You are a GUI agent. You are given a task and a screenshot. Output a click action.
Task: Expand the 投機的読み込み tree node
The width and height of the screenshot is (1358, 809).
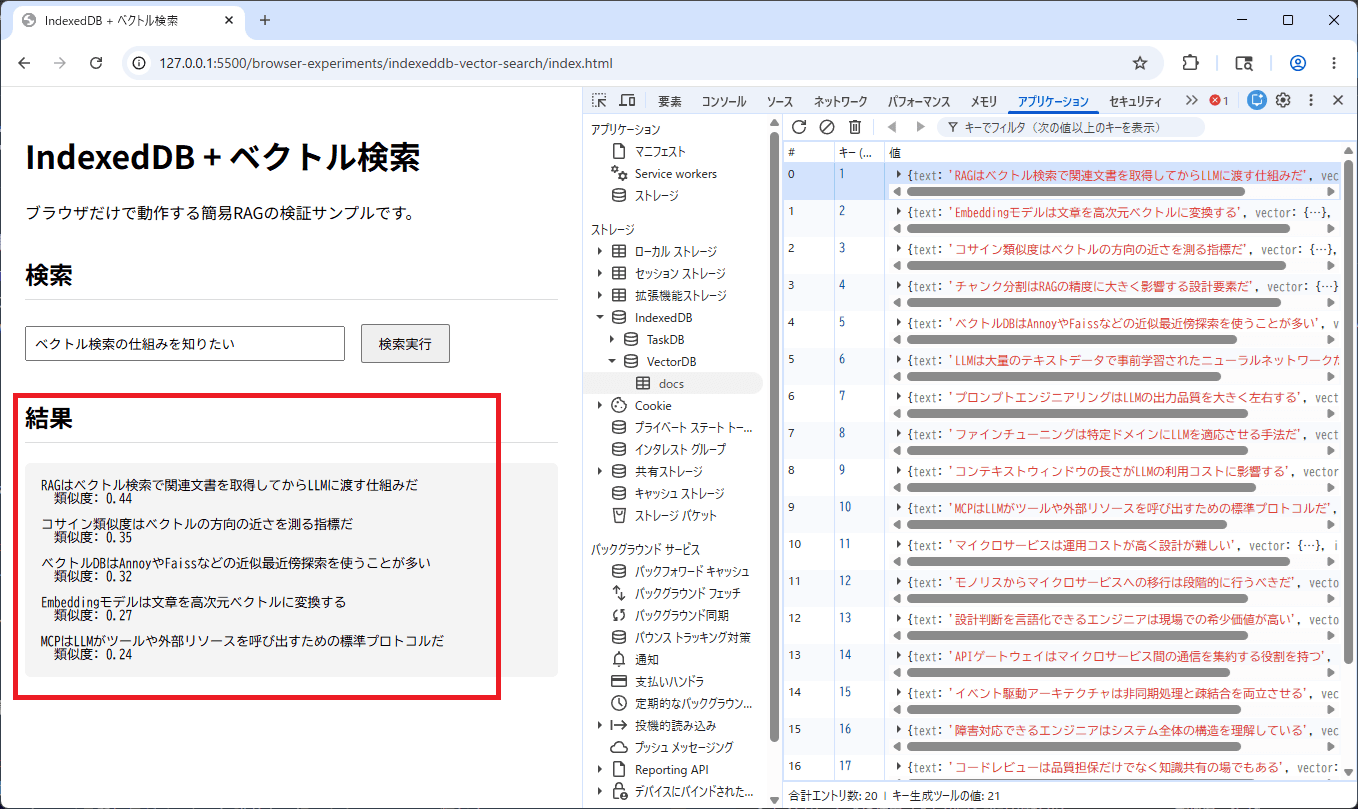point(600,726)
